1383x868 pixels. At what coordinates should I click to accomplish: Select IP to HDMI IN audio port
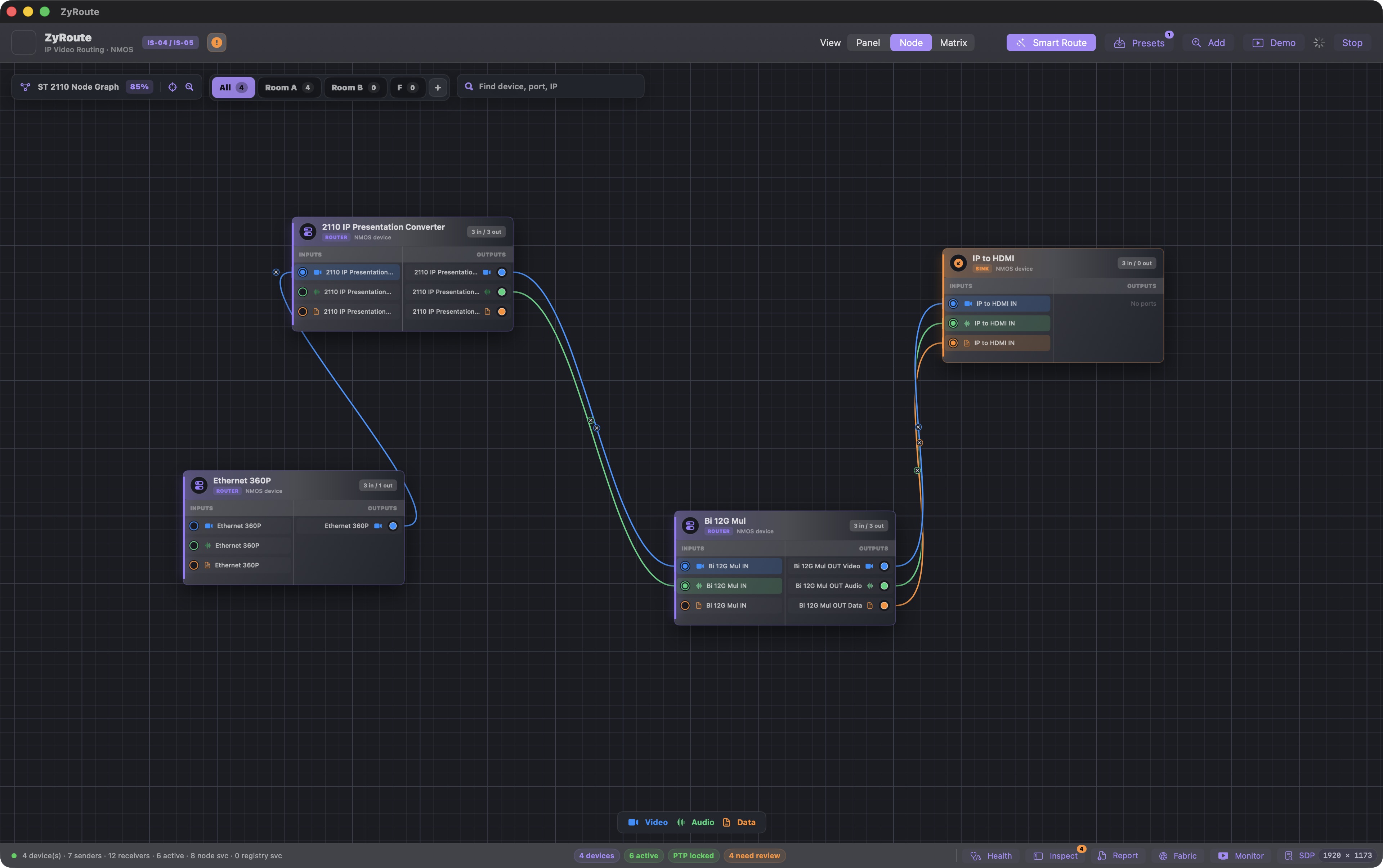(x=953, y=323)
